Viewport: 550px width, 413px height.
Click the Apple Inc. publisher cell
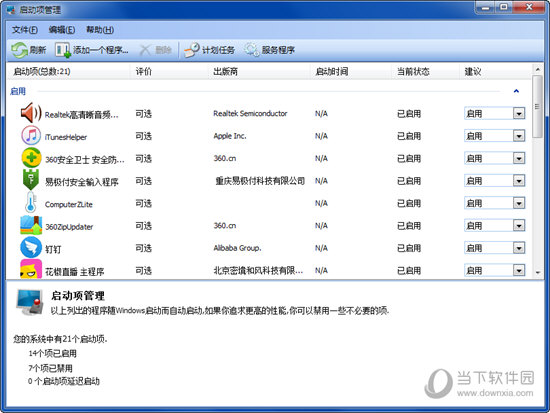230,136
